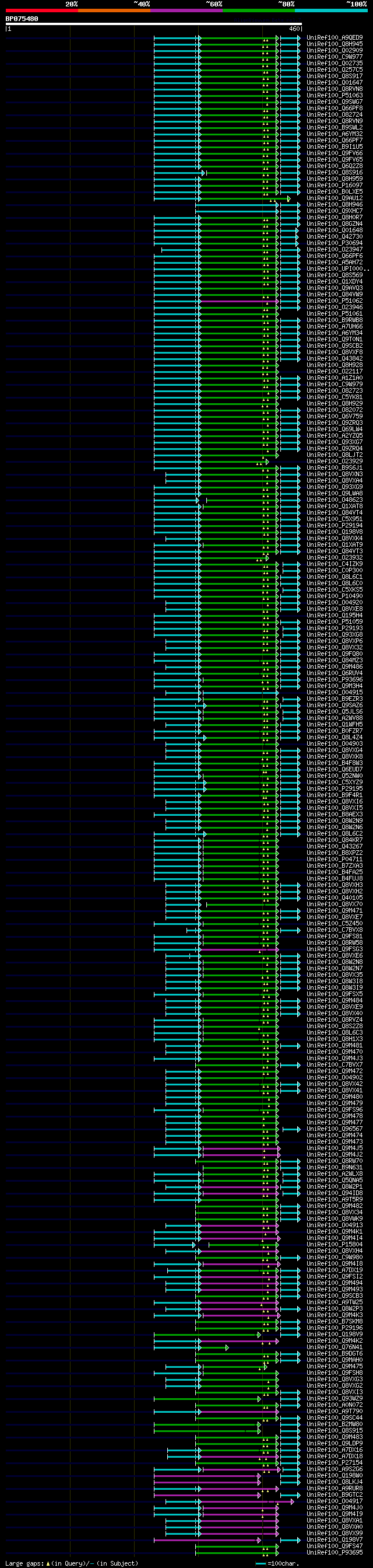Select hit label UniRef100_Q42730
373x1568 pixels.
tap(335, 237)
